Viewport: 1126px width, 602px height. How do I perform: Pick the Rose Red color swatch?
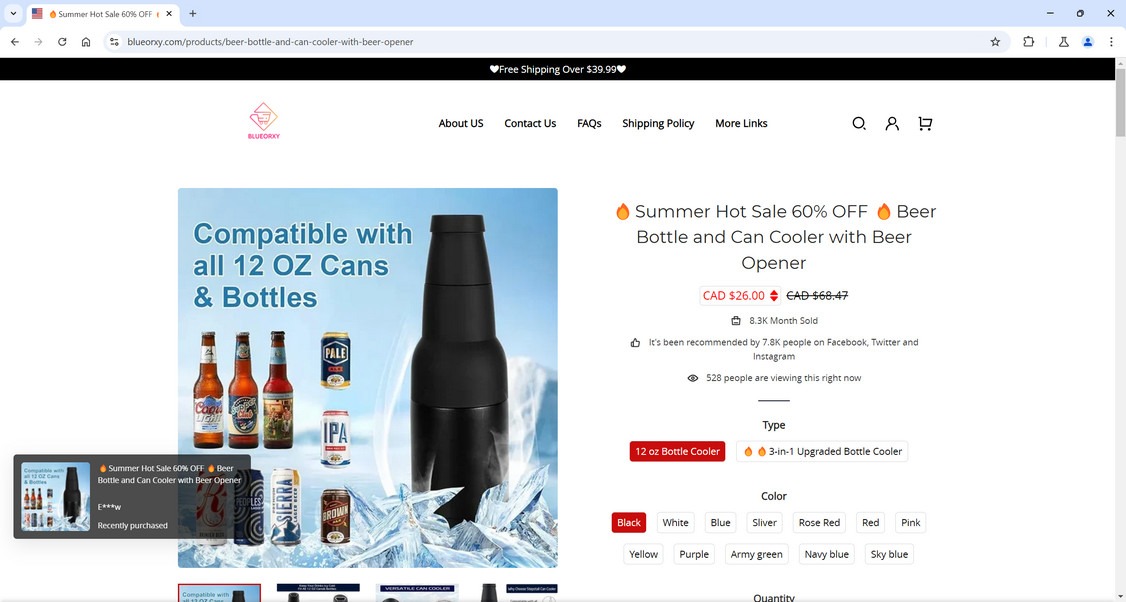[x=819, y=522]
